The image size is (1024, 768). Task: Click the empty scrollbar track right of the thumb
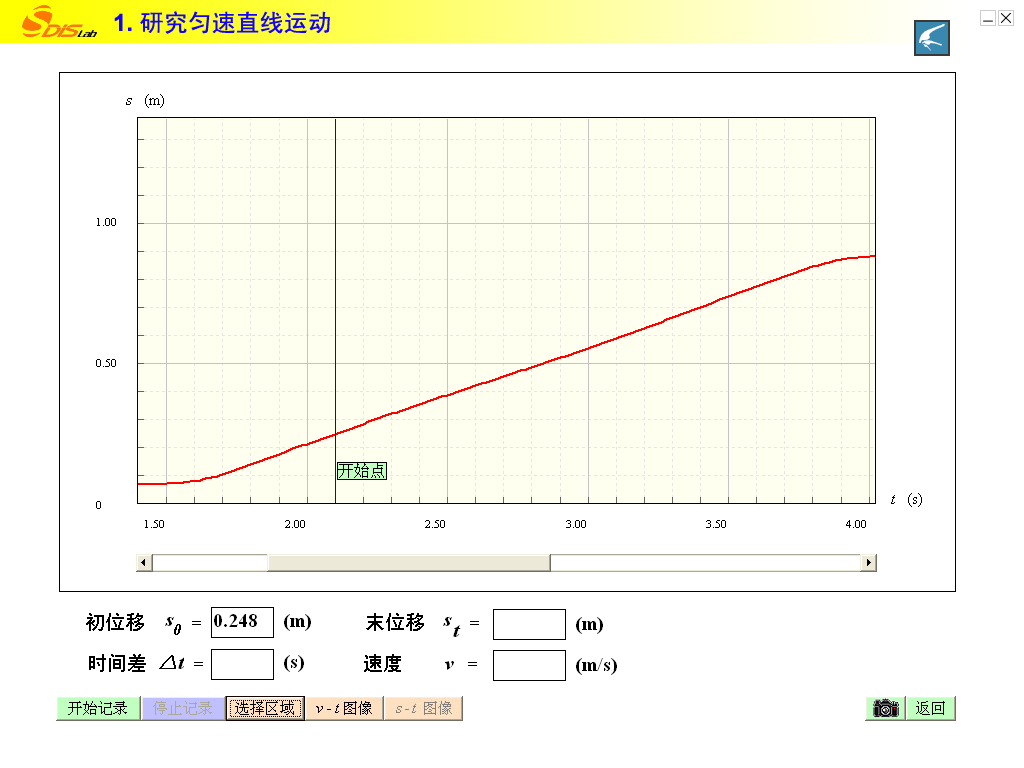click(705, 563)
